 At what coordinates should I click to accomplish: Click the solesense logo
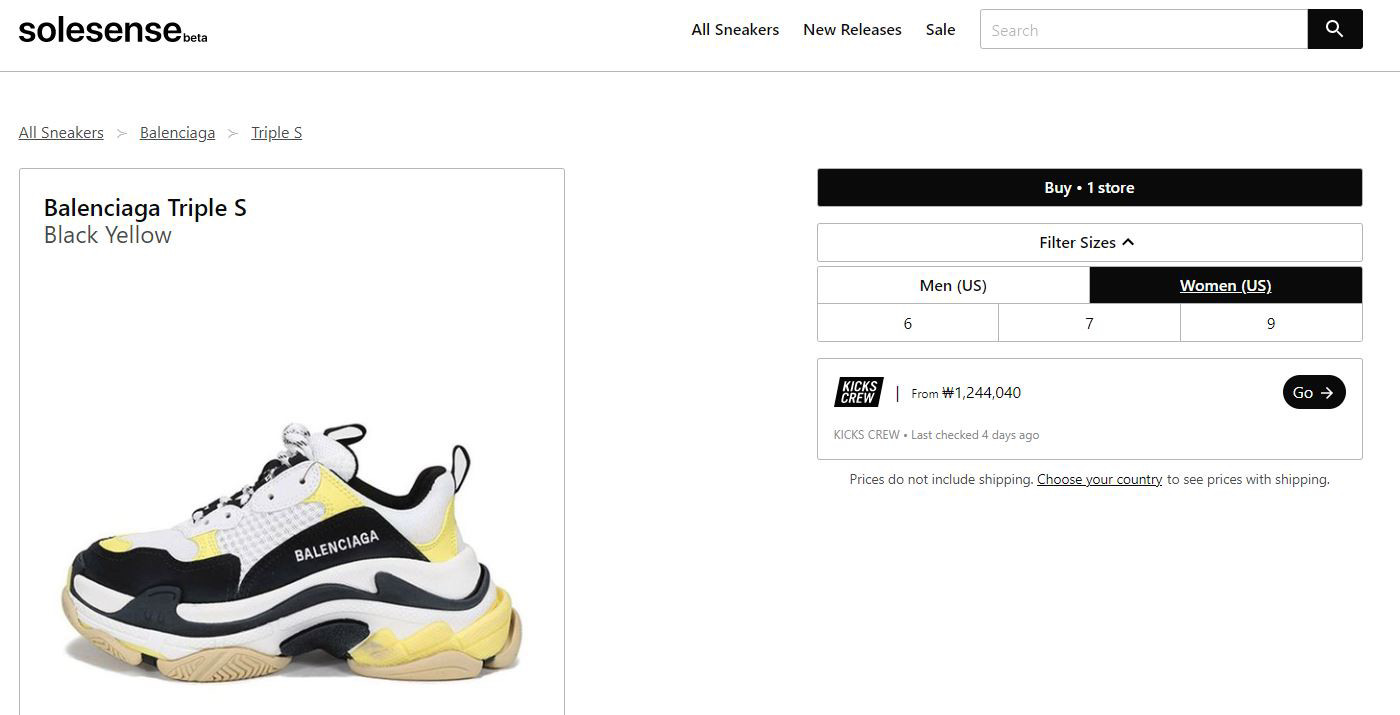pos(112,30)
